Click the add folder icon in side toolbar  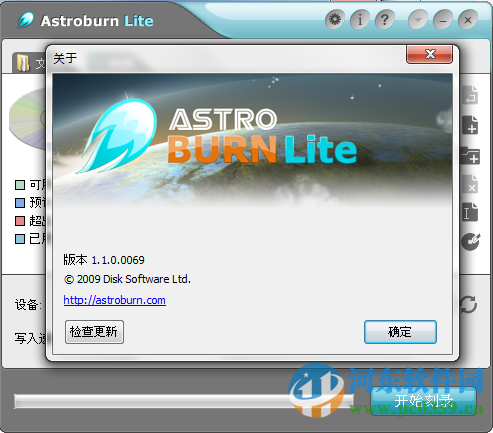click(x=470, y=155)
